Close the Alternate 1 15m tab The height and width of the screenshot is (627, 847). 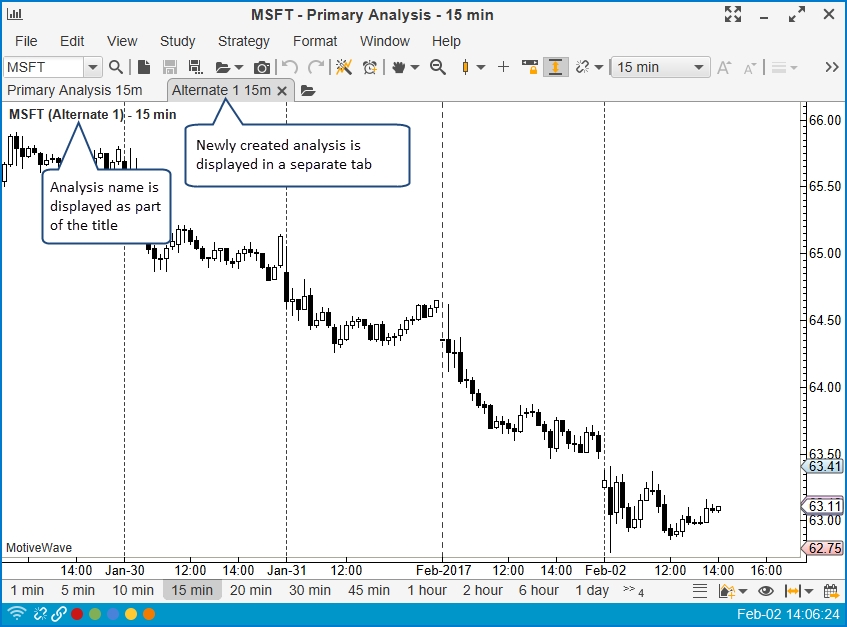click(282, 91)
